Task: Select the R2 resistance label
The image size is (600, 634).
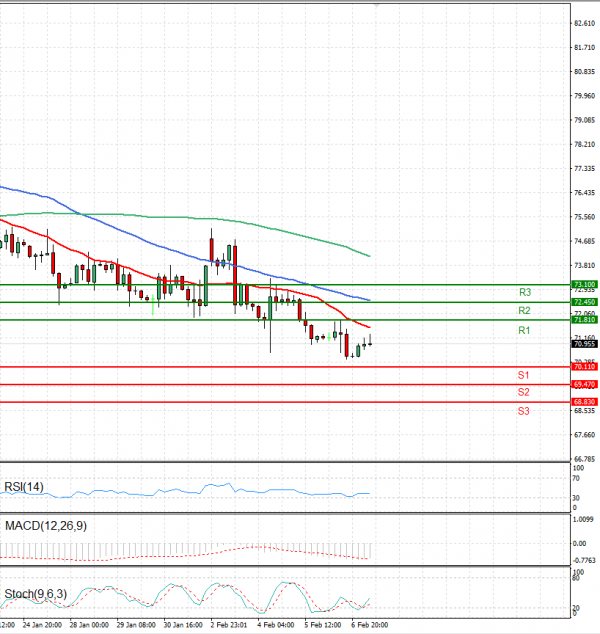Action: [x=523, y=311]
